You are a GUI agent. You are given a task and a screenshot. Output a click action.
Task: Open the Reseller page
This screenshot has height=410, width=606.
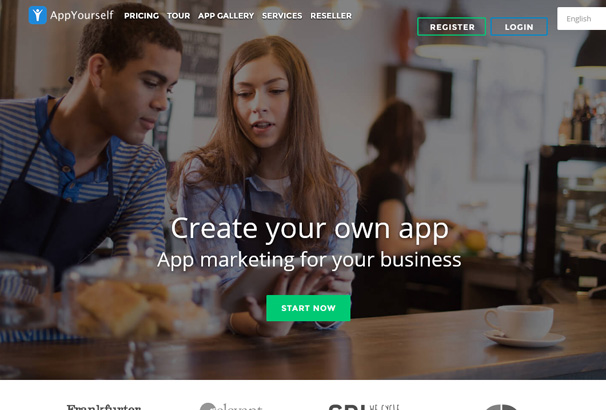(x=331, y=16)
